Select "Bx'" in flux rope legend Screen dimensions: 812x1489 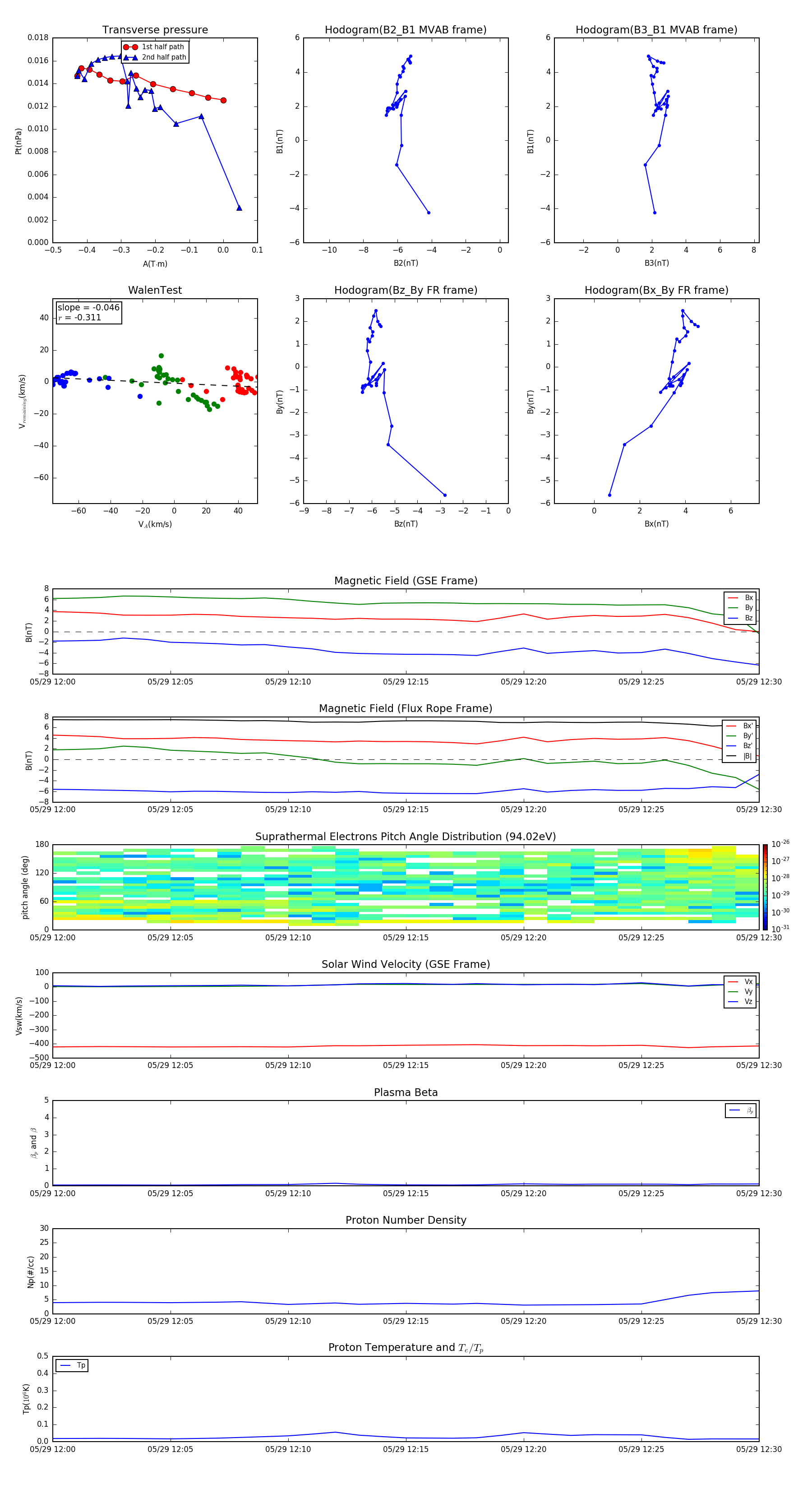(x=740, y=726)
